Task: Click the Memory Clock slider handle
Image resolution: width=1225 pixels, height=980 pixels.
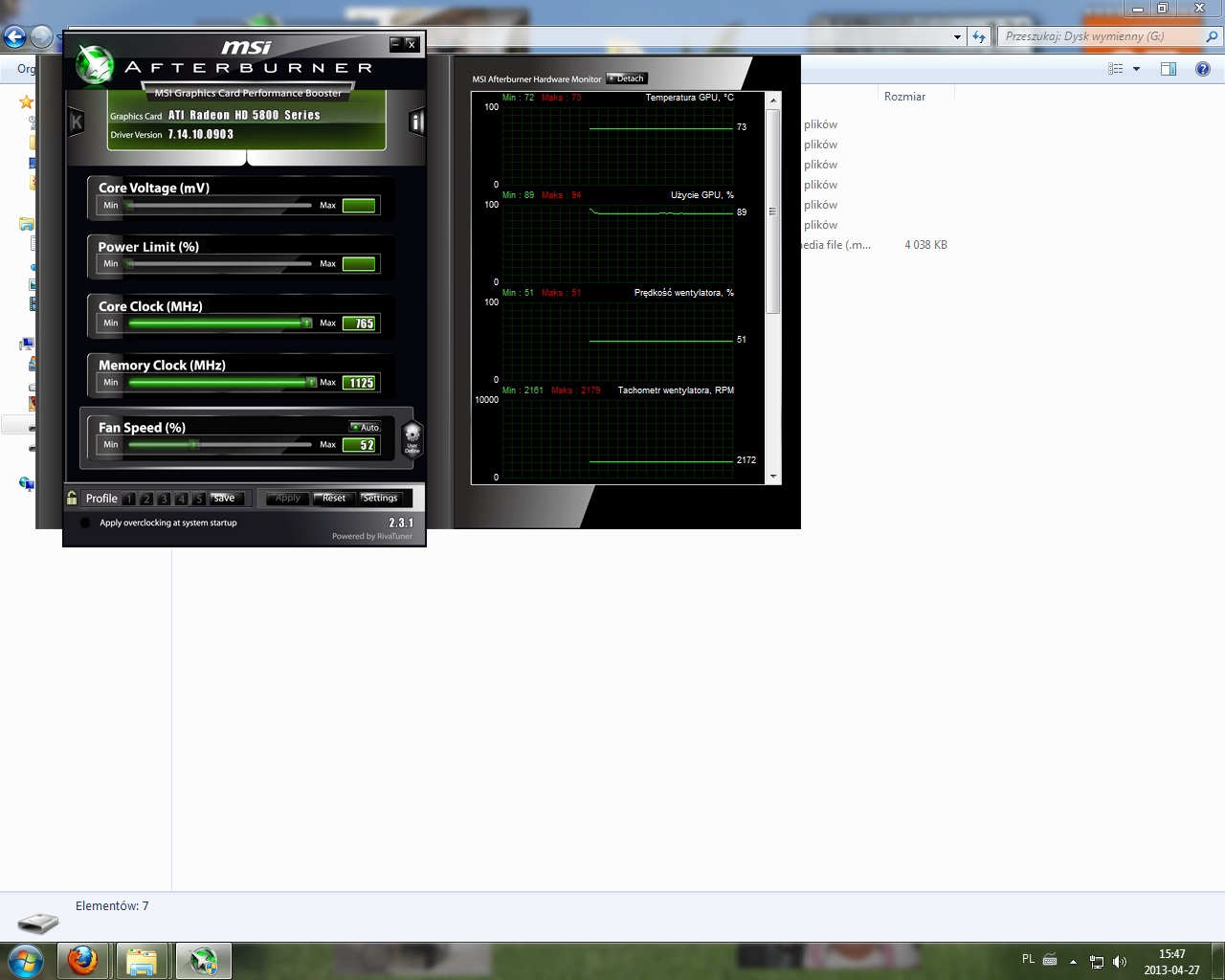Action: point(311,382)
